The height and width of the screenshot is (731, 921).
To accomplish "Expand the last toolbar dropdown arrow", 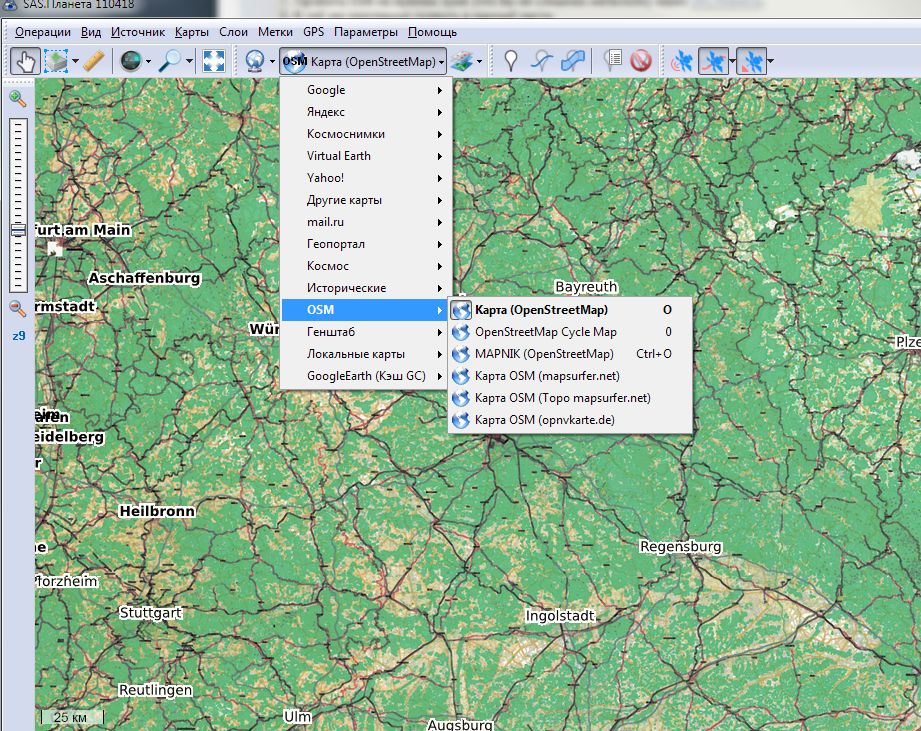I will tap(771, 61).
